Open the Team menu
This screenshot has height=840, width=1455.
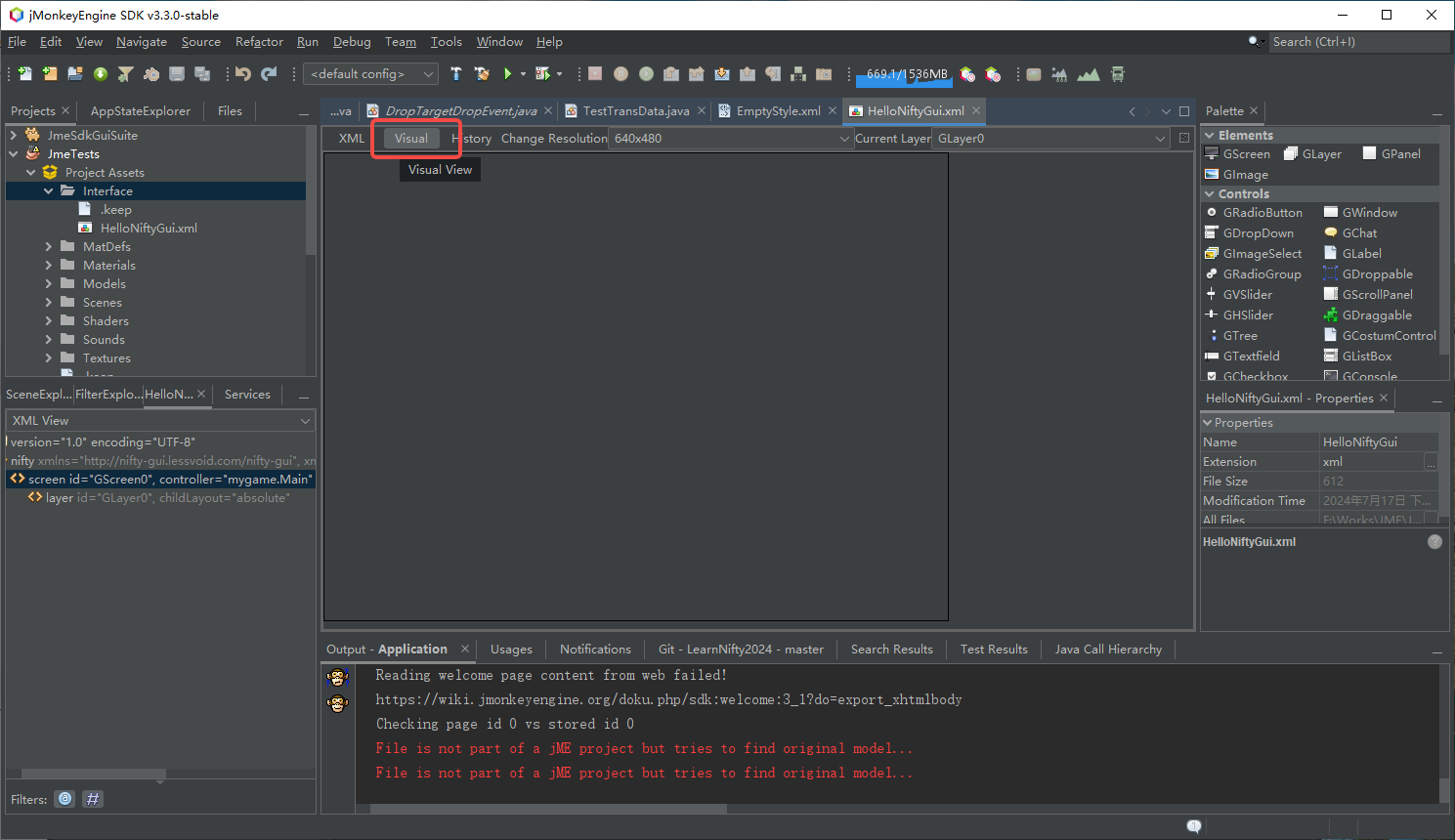[401, 42]
